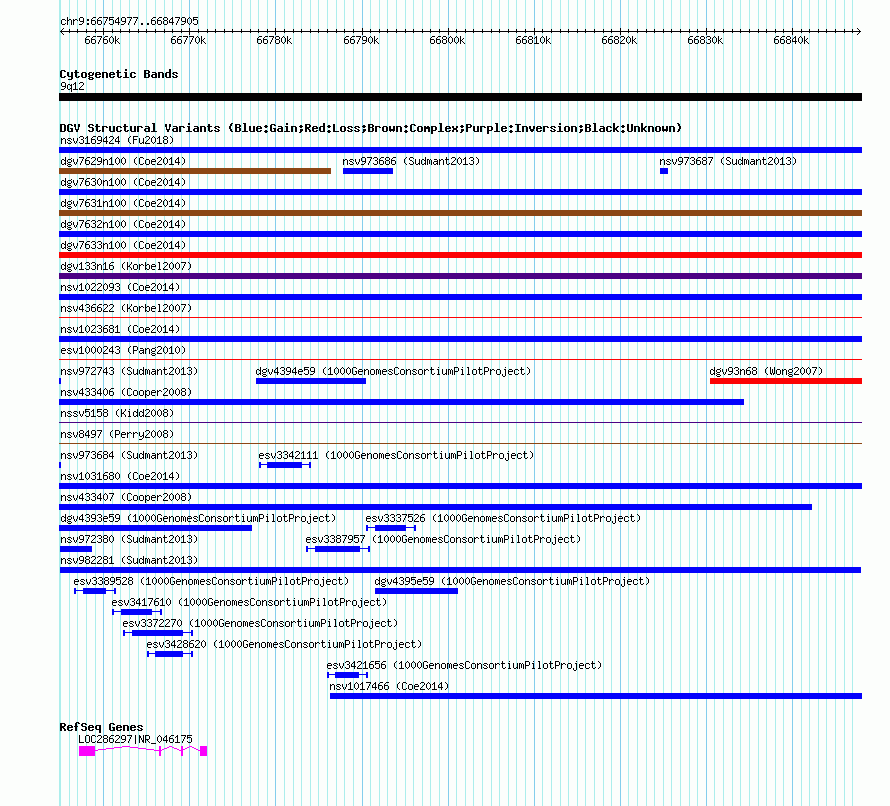Click the nsv973684 (Sudmant2013) label
The width and height of the screenshot is (890, 806).
(x=129, y=455)
